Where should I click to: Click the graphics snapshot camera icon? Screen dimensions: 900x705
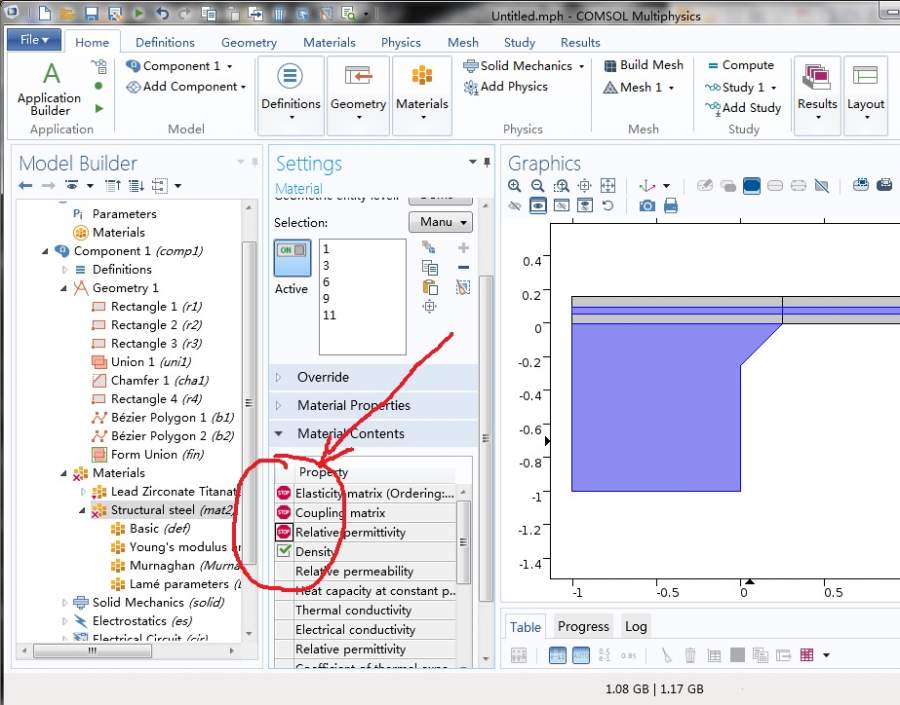[647, 206]
